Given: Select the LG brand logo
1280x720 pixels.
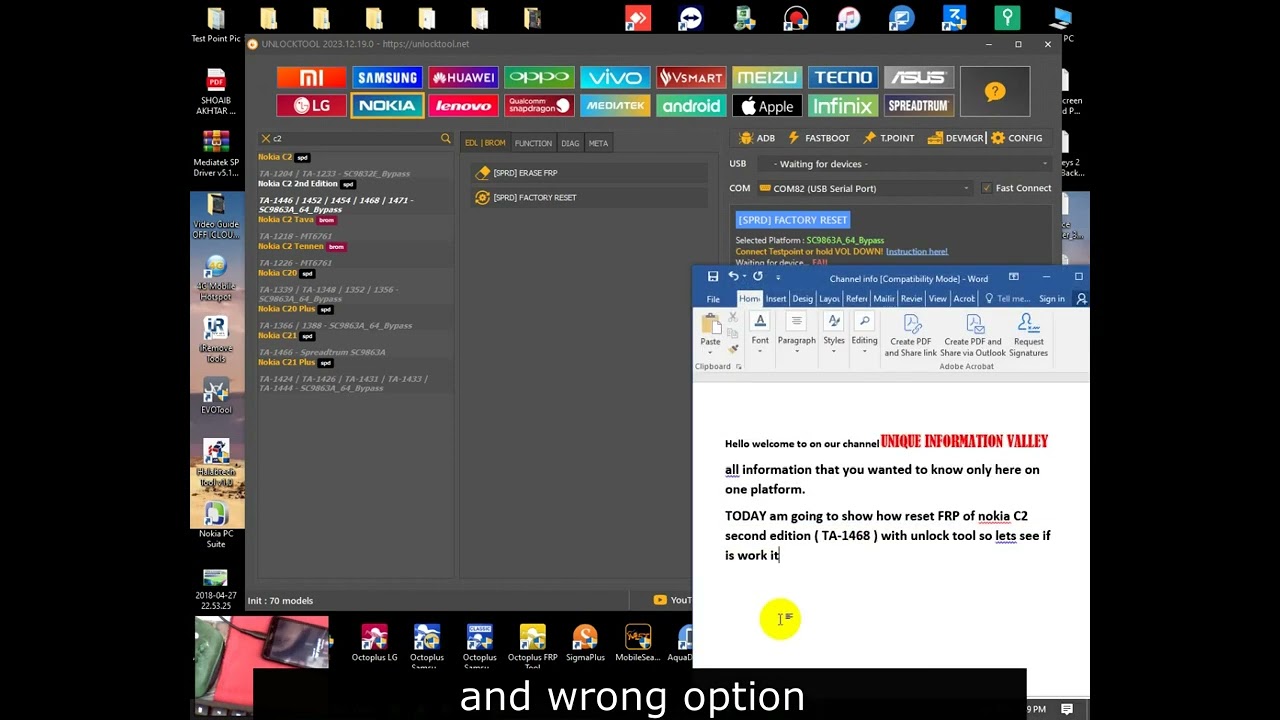Looking at the screenshot, I should pos(311,106).
